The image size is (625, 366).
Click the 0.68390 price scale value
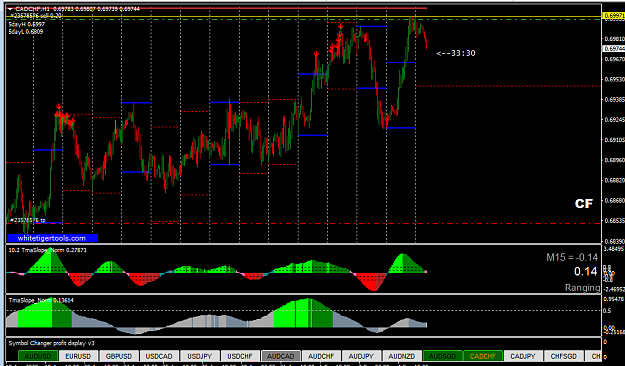coord(615,241)
